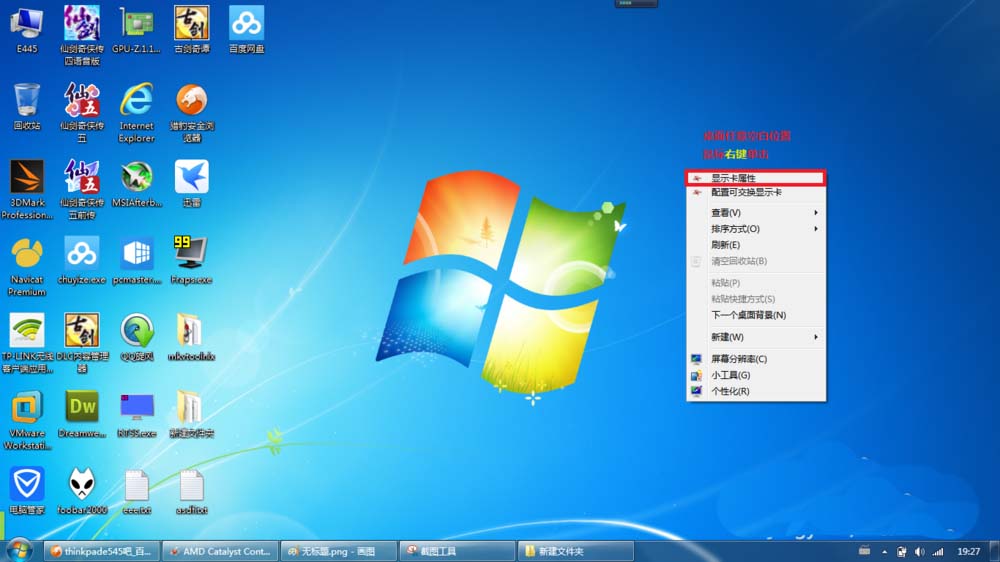Open the 迅雷 bird icon
Image resolution: width=1000 pixels, height=562 pixels.
pos(191,184)
